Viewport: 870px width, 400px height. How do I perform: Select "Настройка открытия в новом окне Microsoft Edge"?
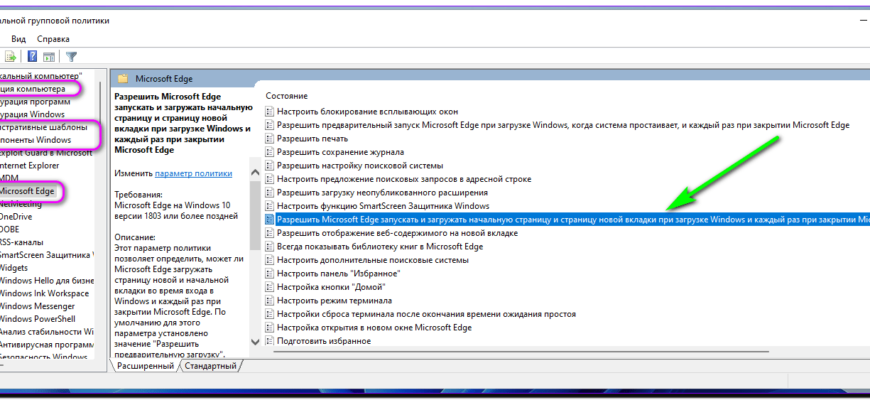374,327
